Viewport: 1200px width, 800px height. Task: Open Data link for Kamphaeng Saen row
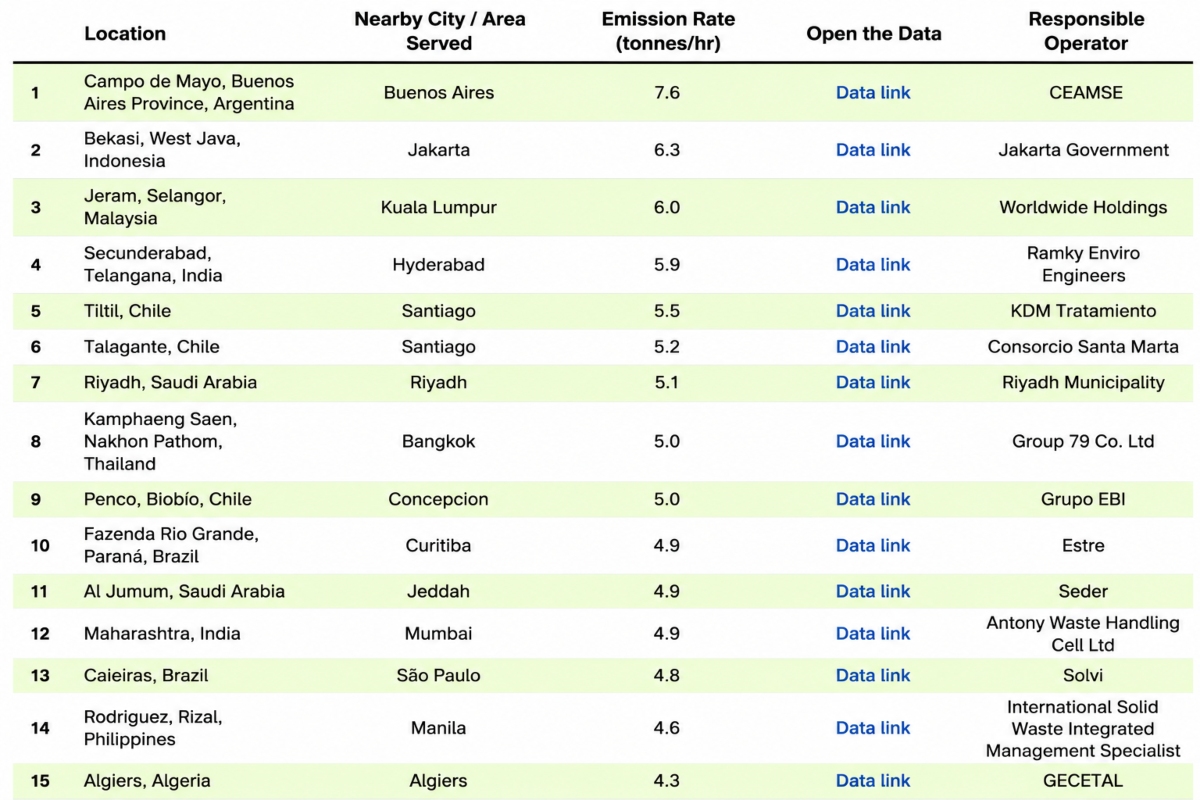(873, 441)
